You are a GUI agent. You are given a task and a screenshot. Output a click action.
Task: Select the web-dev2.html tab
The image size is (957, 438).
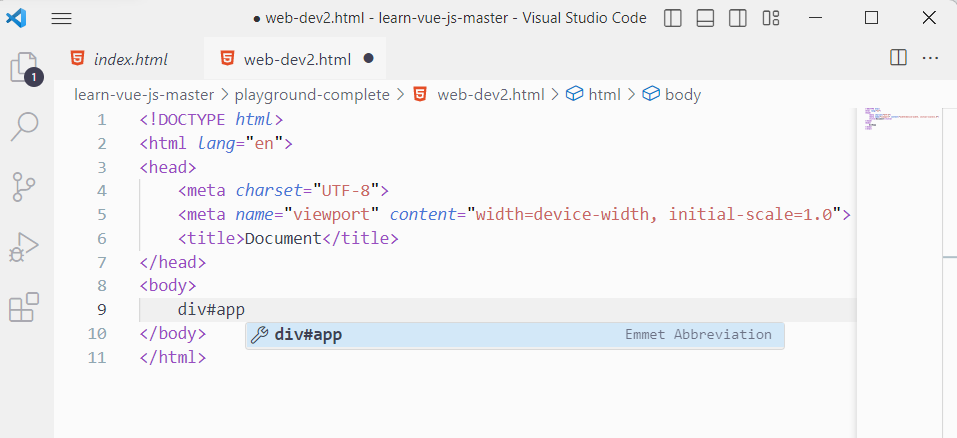[x=295, y=59]
